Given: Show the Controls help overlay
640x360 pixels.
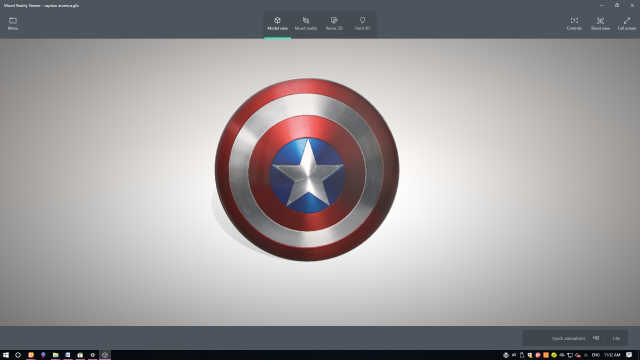Looking at the screenshot, I should 574,24.
